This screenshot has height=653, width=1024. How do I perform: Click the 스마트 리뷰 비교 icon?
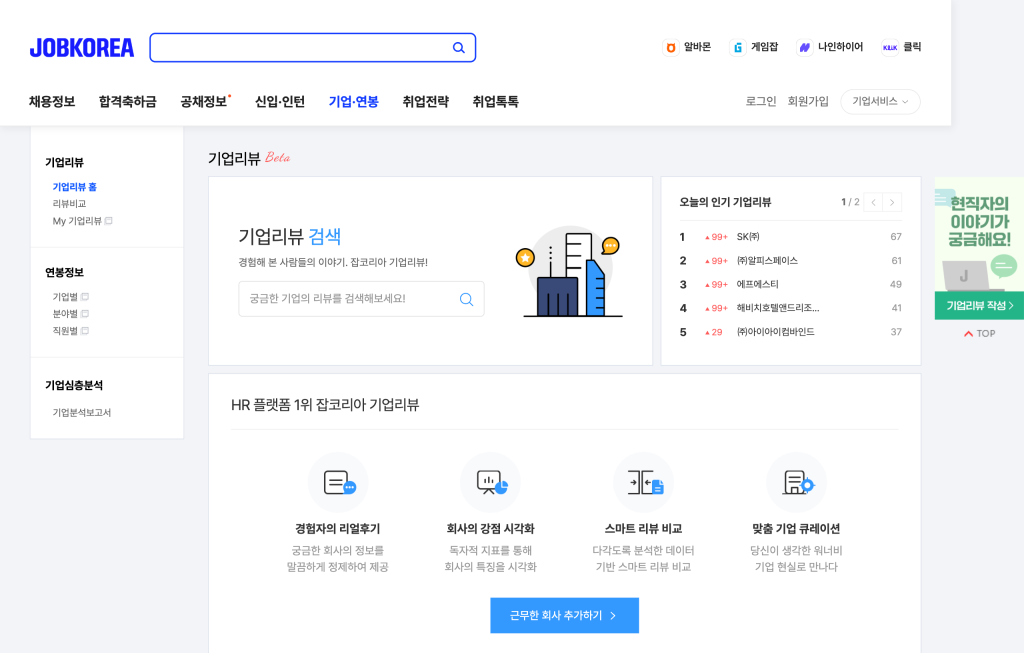tap(643, 483)
